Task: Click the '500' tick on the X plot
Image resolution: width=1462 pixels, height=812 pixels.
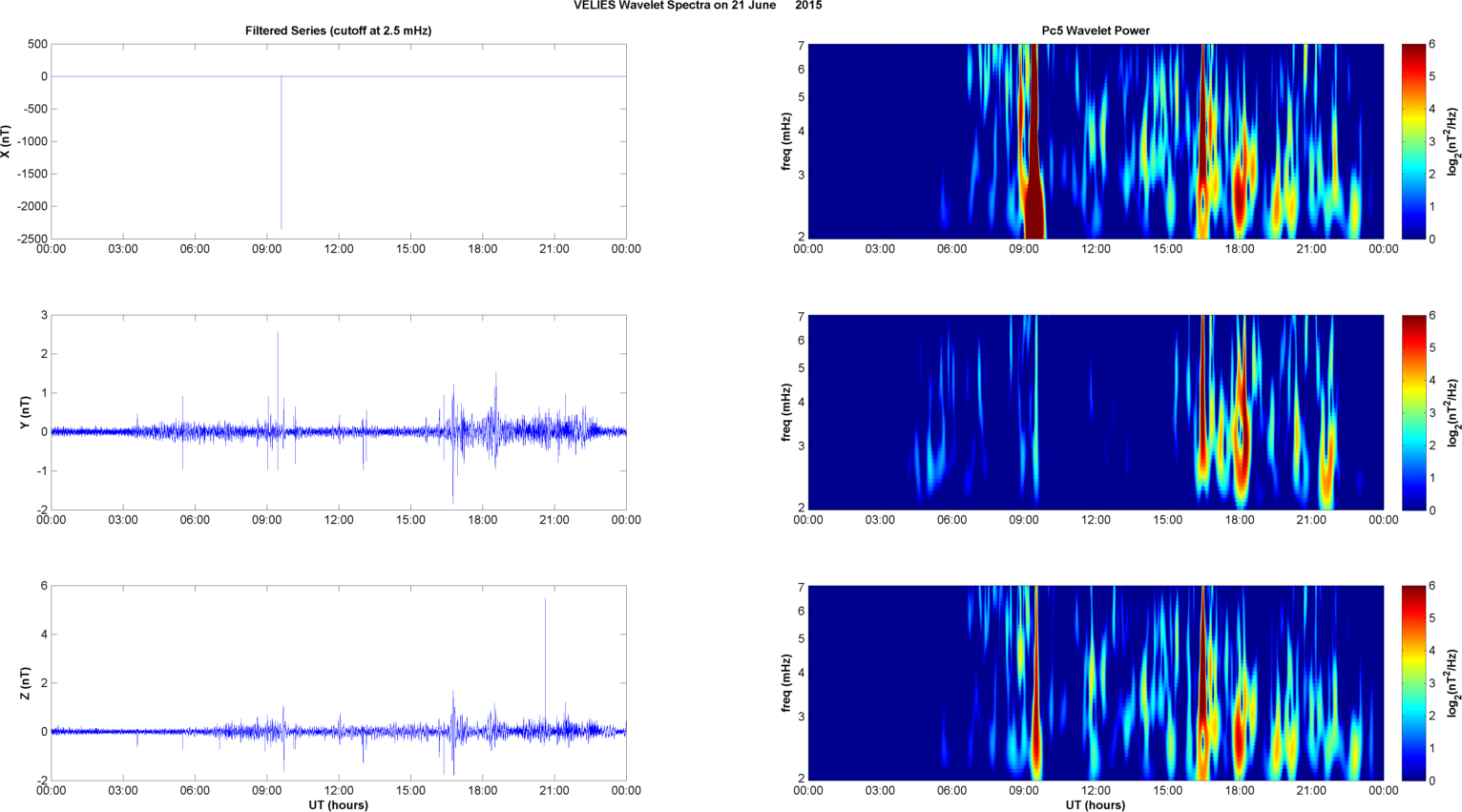Action: (37, 44)
